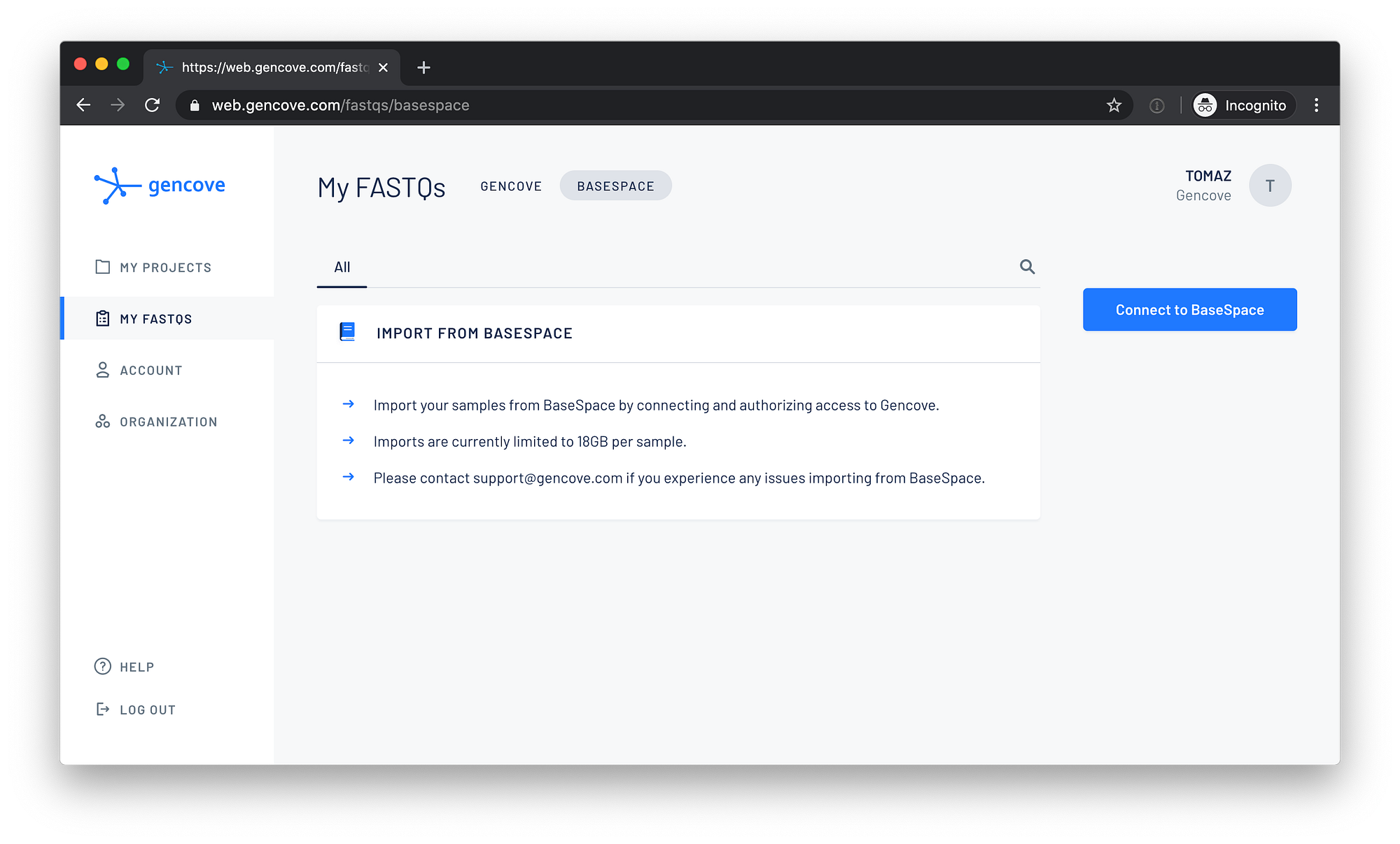This screenshot has height=844, width=1400.
Task: Click the Organization icon in sidebar
Action: (x=103, y=421)
